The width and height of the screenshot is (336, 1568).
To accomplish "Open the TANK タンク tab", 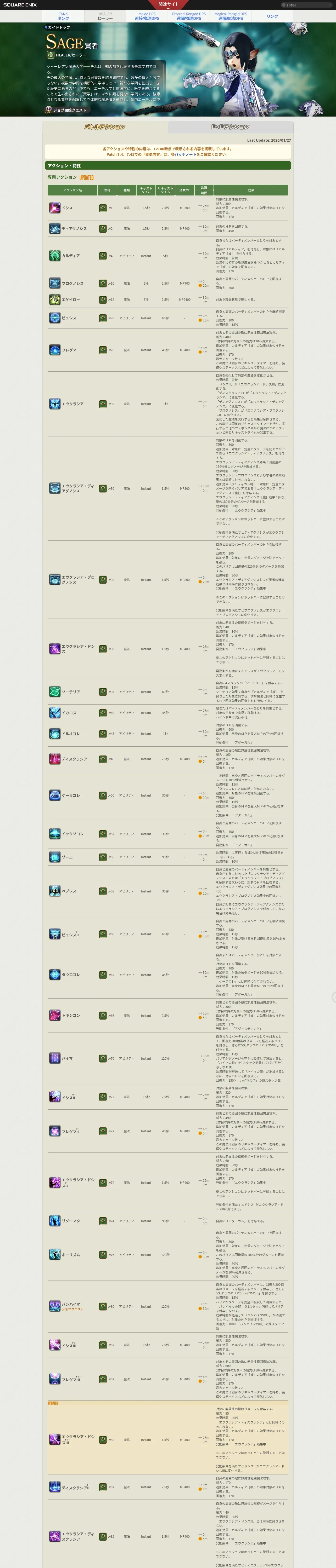I will tap(63, 16).
